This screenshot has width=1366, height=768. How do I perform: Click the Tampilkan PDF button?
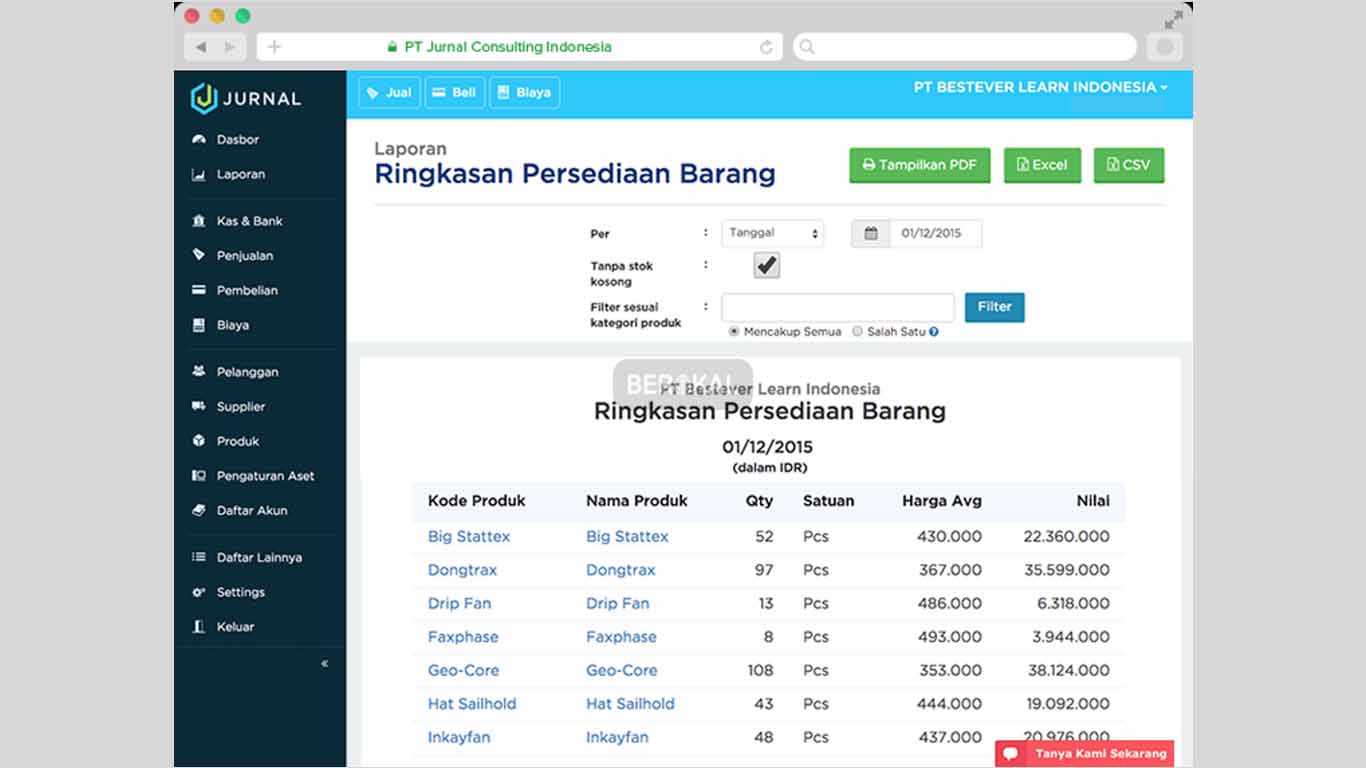point(920,165)
